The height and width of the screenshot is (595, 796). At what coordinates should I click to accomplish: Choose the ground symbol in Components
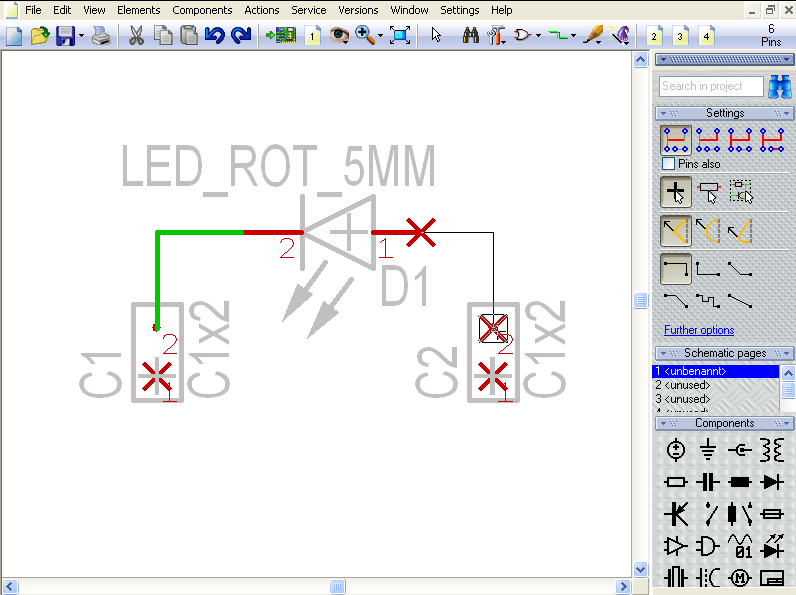[x=708, y=450]
